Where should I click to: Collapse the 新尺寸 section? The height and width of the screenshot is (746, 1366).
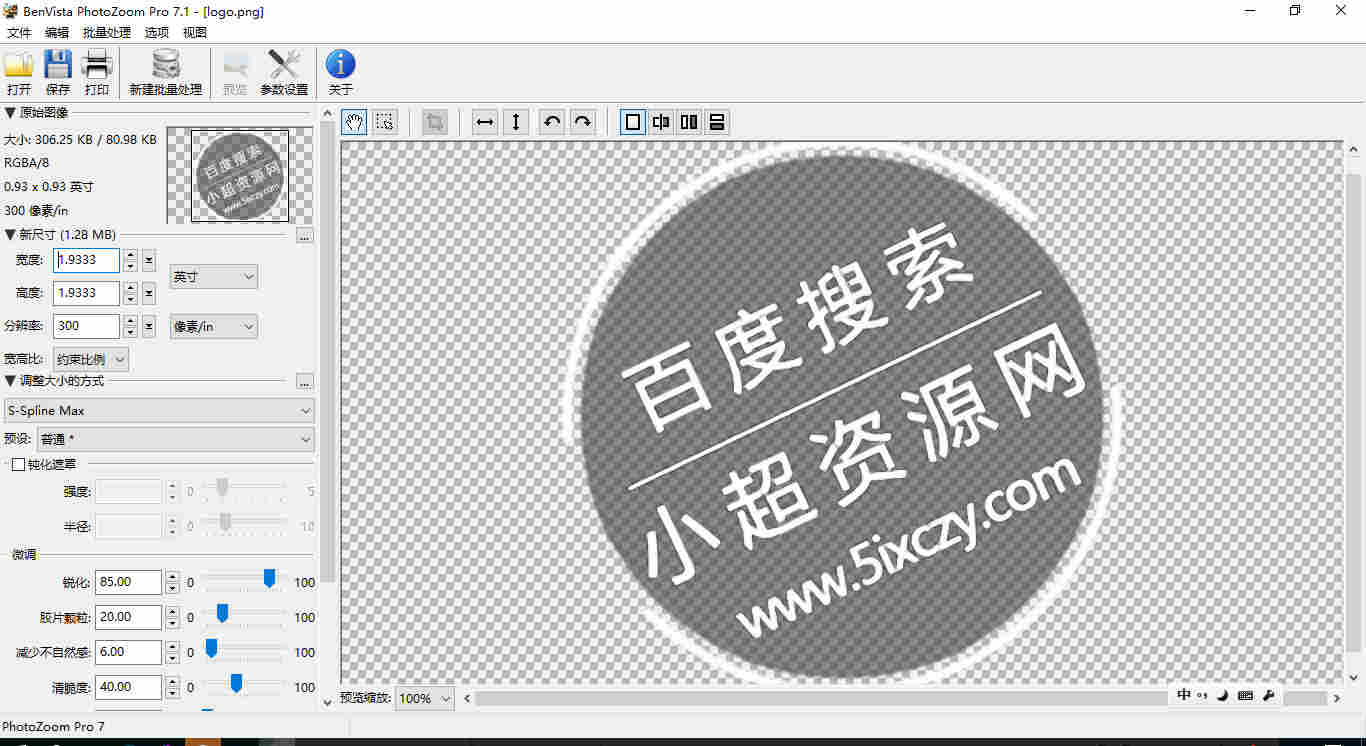tap(10, 235)
